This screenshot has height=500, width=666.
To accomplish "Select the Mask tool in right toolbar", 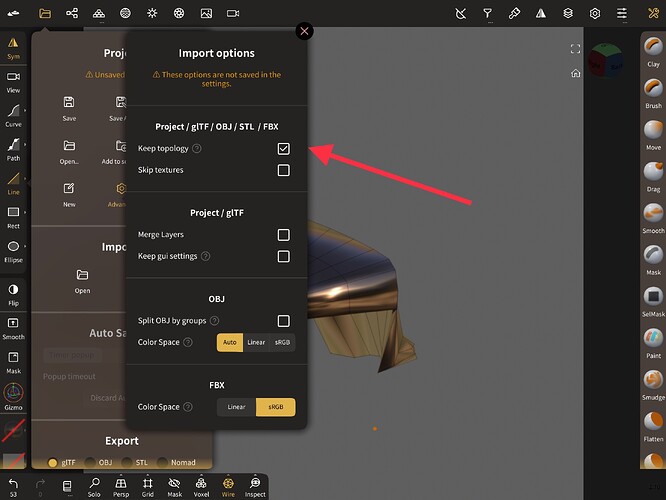I will tap(653, 260).
